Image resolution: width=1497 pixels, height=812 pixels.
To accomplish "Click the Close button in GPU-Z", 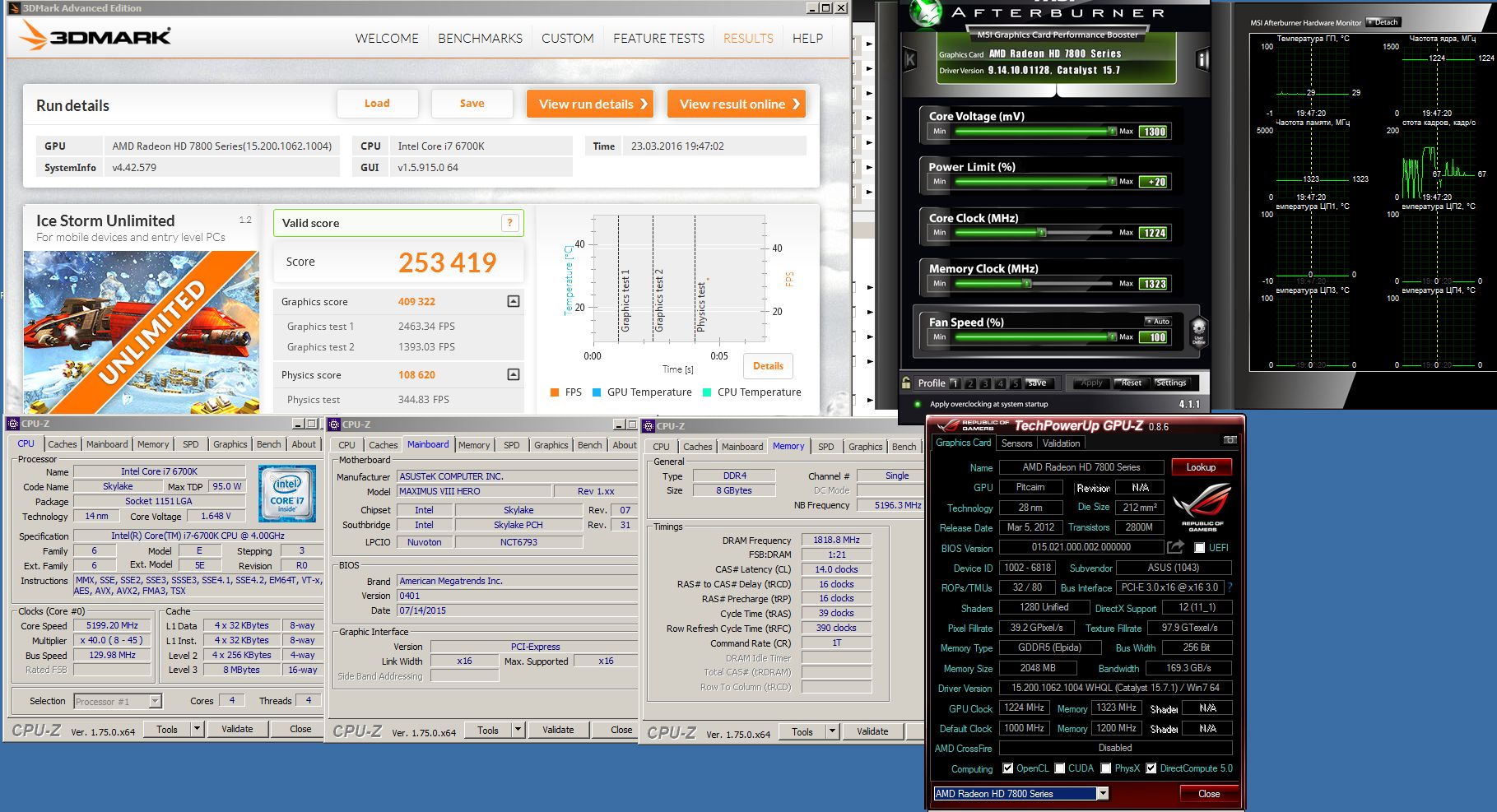I will tap(1209, 794).
